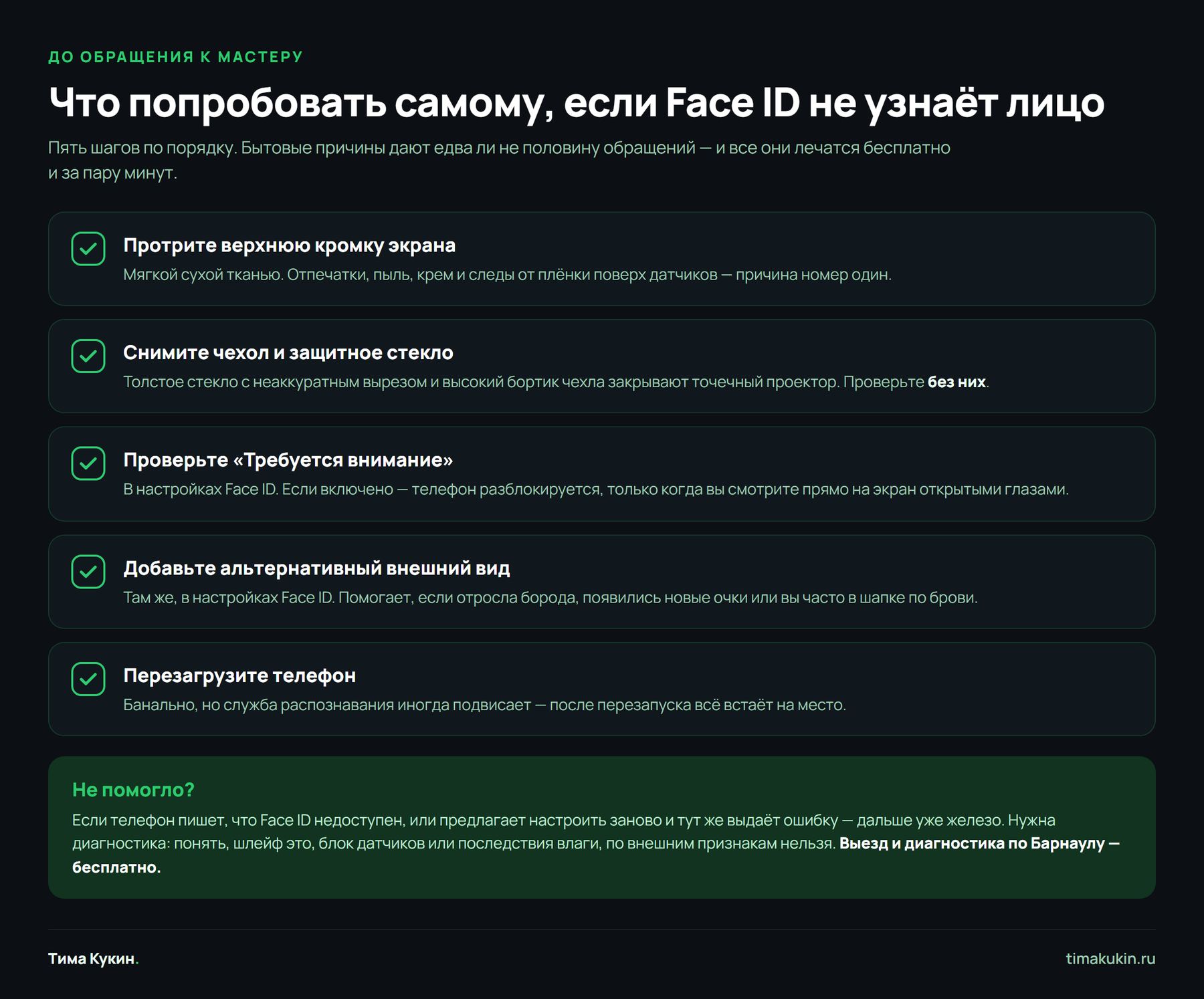Click the description starting «В настройках Face ID. Если включено»
The height and width of the screenshot is (999, 1204).
click(596, 489)
